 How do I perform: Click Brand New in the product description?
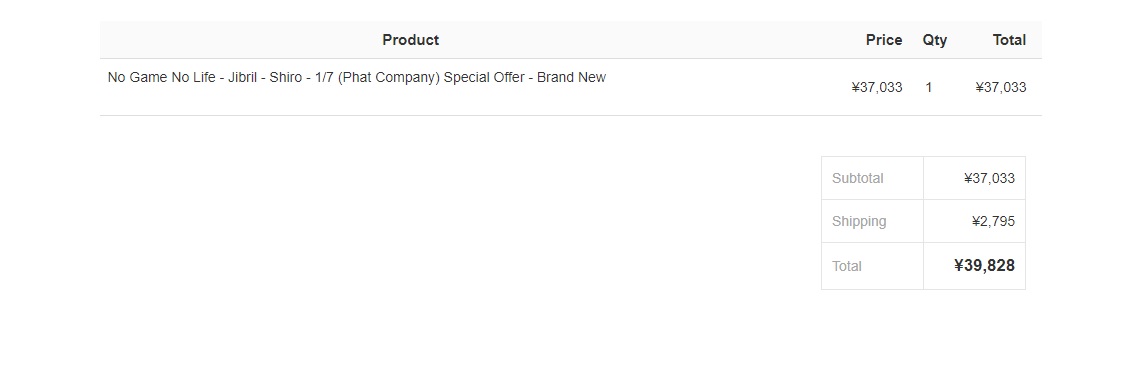tap(572, 77)
